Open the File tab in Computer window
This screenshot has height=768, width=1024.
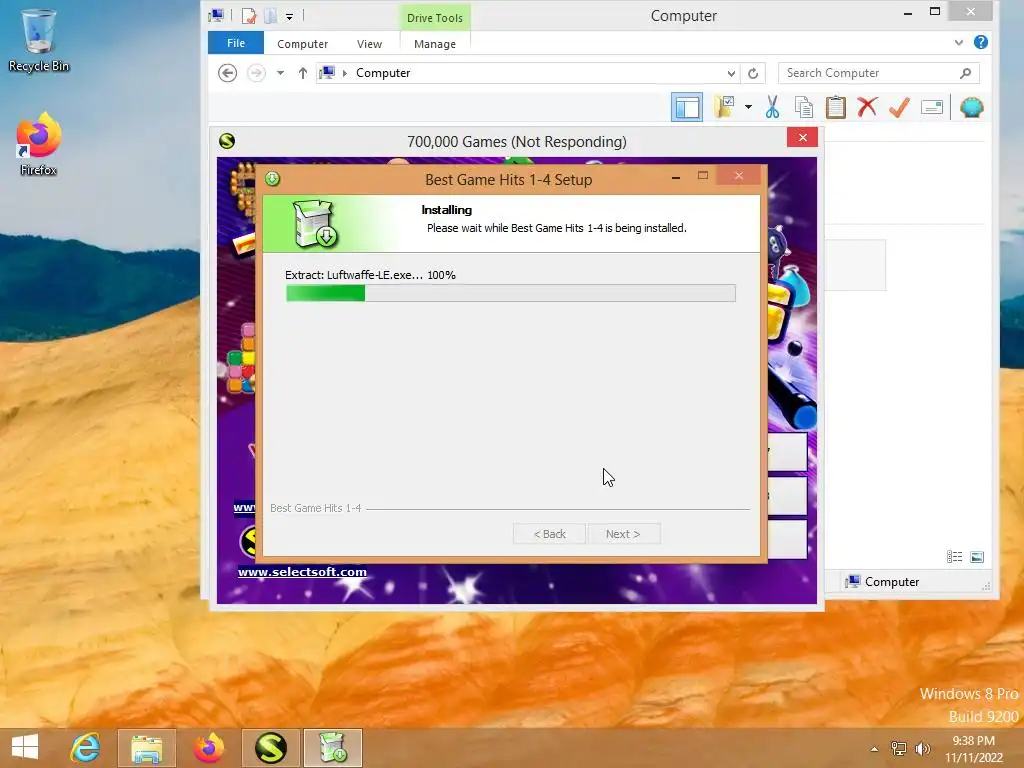point(236,43)
